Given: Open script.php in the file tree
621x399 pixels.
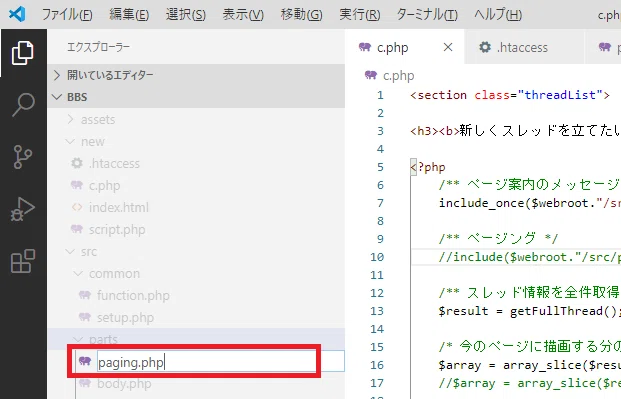Looking at the screenshot, I should click(x=117, y=229).
